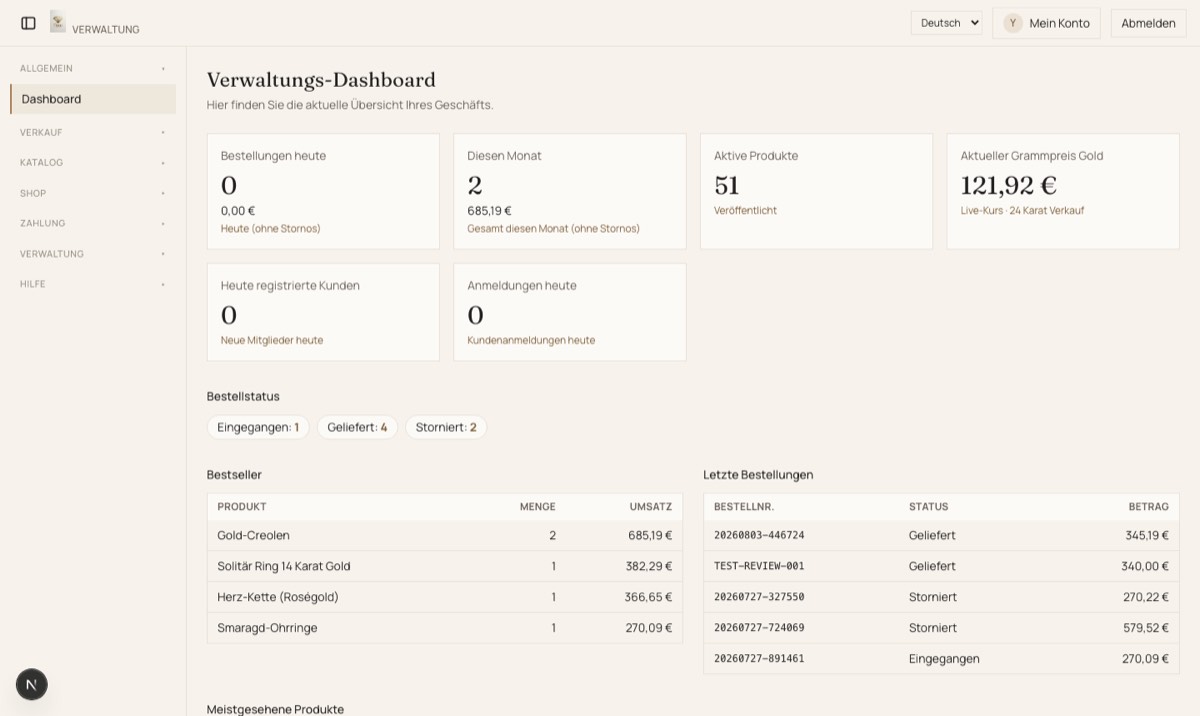Open the Diesen Monat card
Image resolution: width=1200 pixels, height=716 pixels.
click(x=570, y=191)
